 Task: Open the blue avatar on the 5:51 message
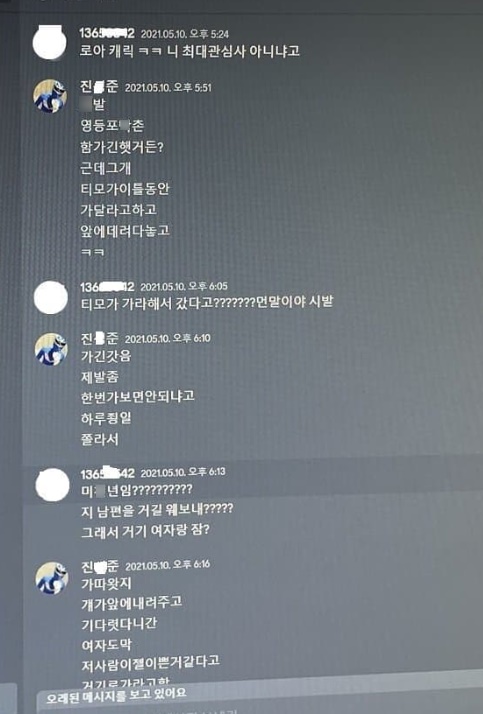[x=50, y=96]
